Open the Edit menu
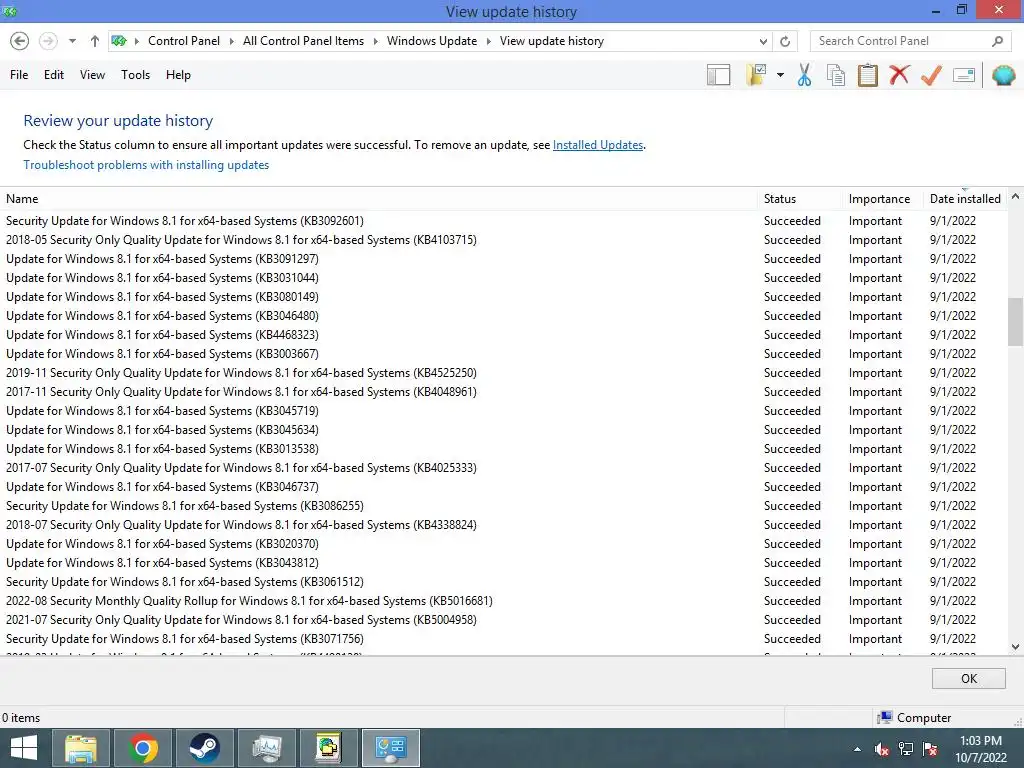Viewport: 1024px width, 768px height. pyautogui.click(x=54, y=75)
